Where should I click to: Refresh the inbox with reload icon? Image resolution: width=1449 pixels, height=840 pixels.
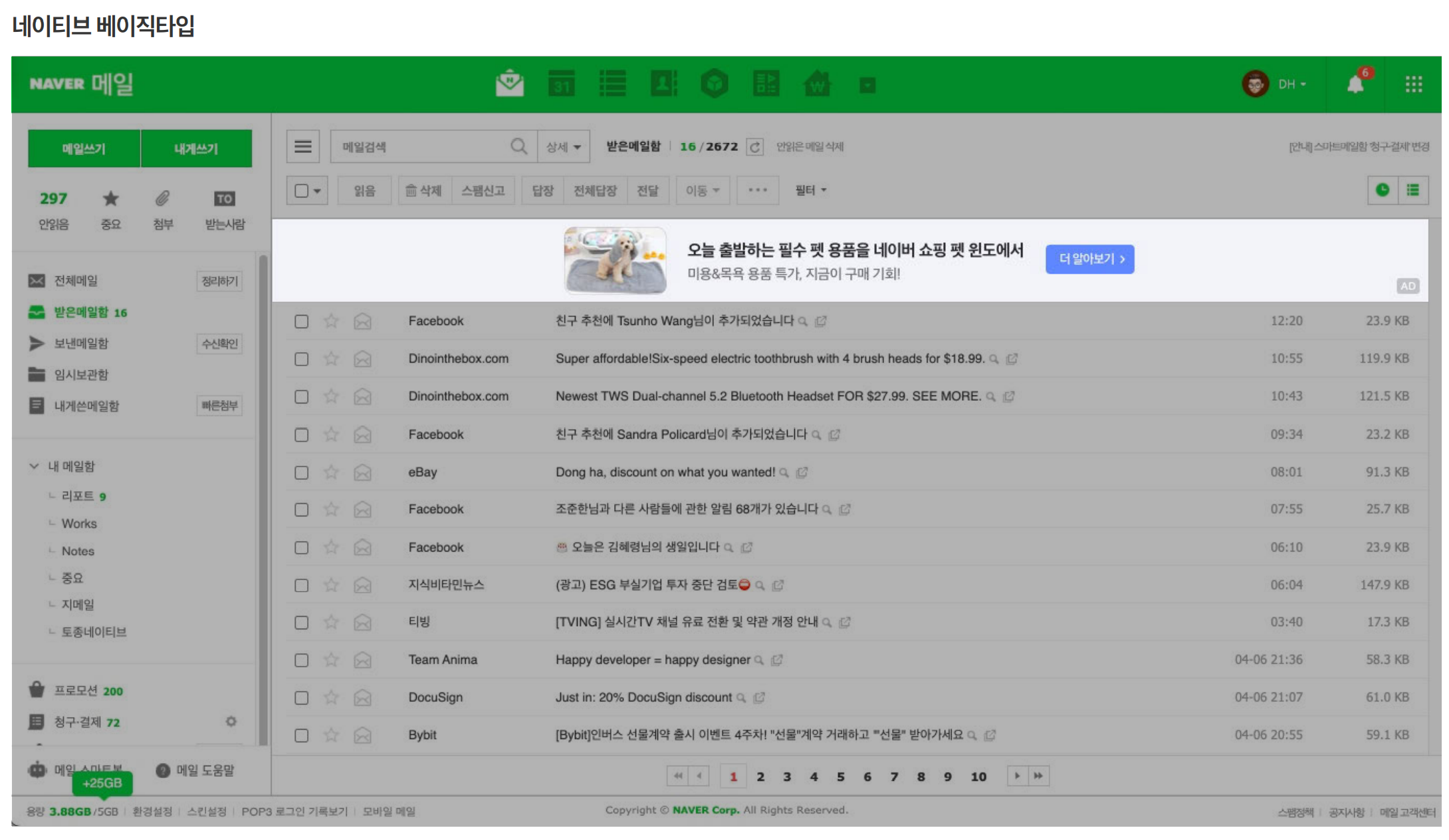point(755,147)
